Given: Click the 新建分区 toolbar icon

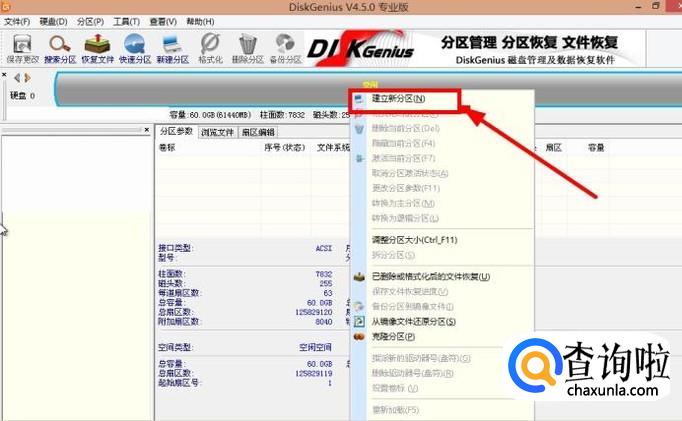Looking at the screenshot, I should tap(173, 48).
